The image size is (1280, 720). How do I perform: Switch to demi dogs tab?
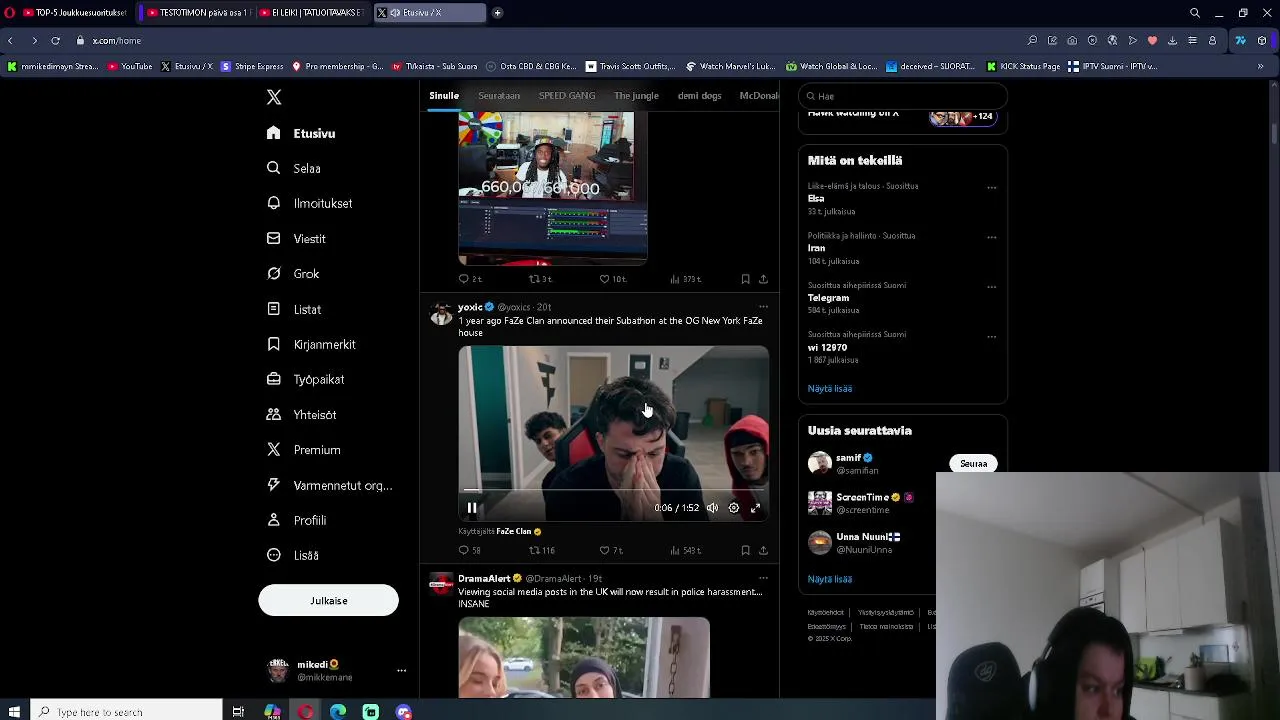click(x=699, y=96)
